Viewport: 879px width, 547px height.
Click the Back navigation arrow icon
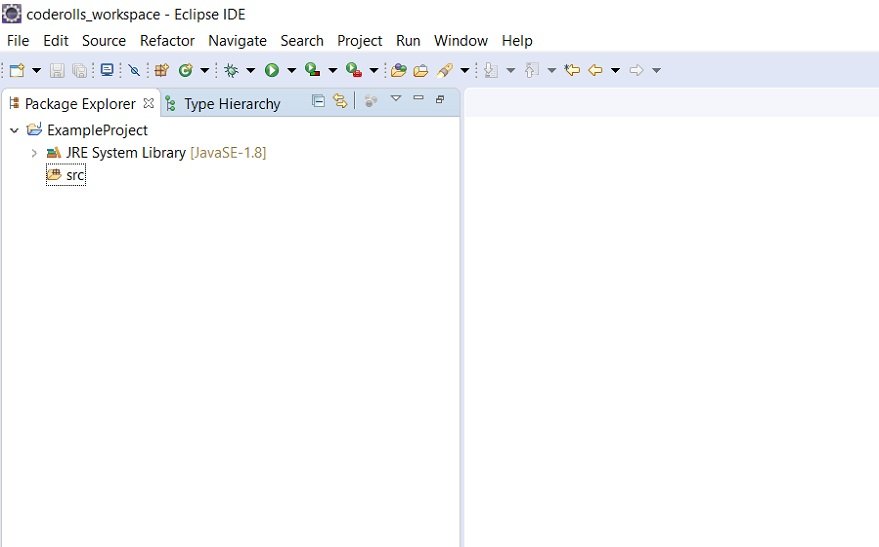[595, 70]
